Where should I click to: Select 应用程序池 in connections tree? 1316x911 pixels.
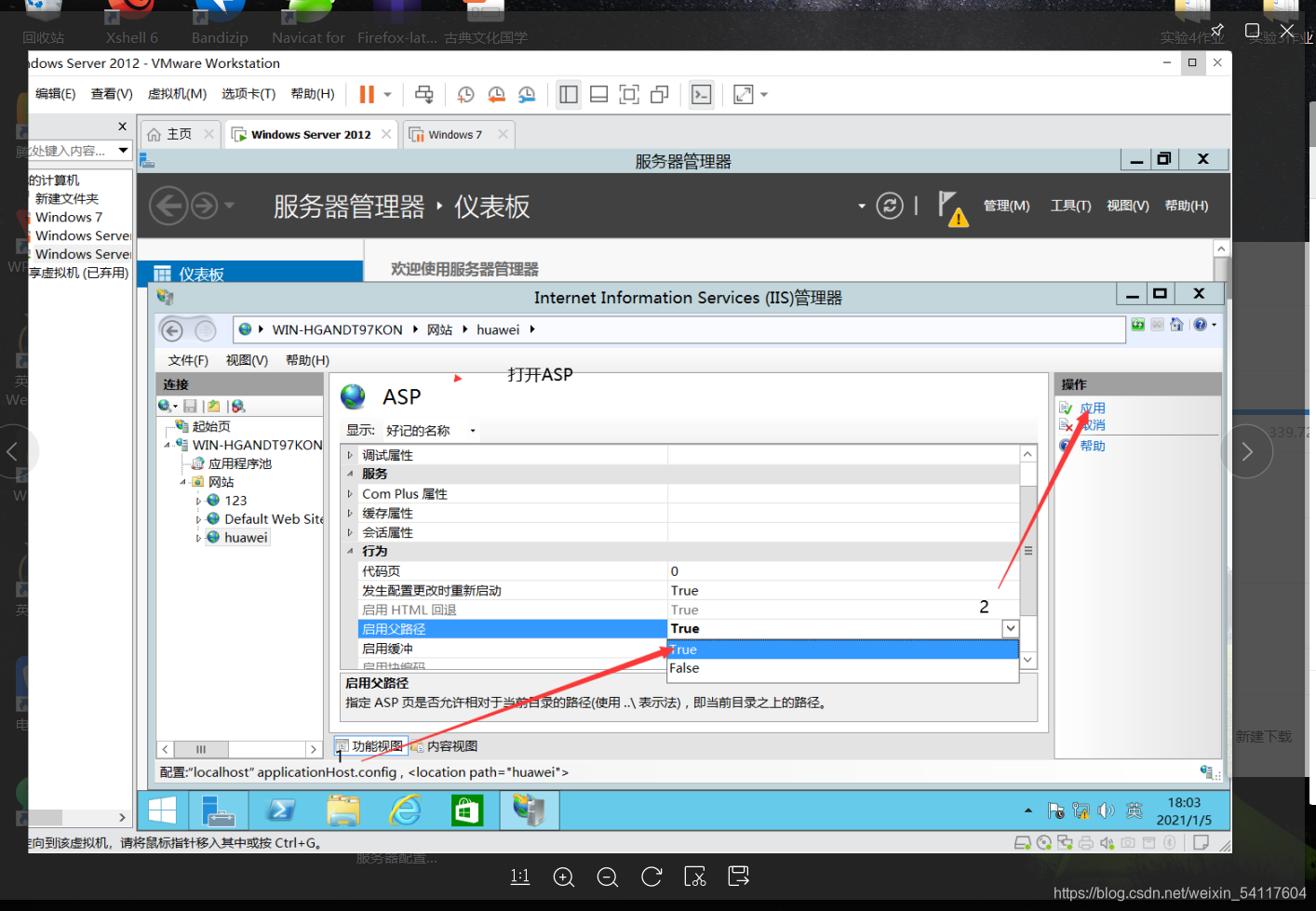(x=239, y=463)
